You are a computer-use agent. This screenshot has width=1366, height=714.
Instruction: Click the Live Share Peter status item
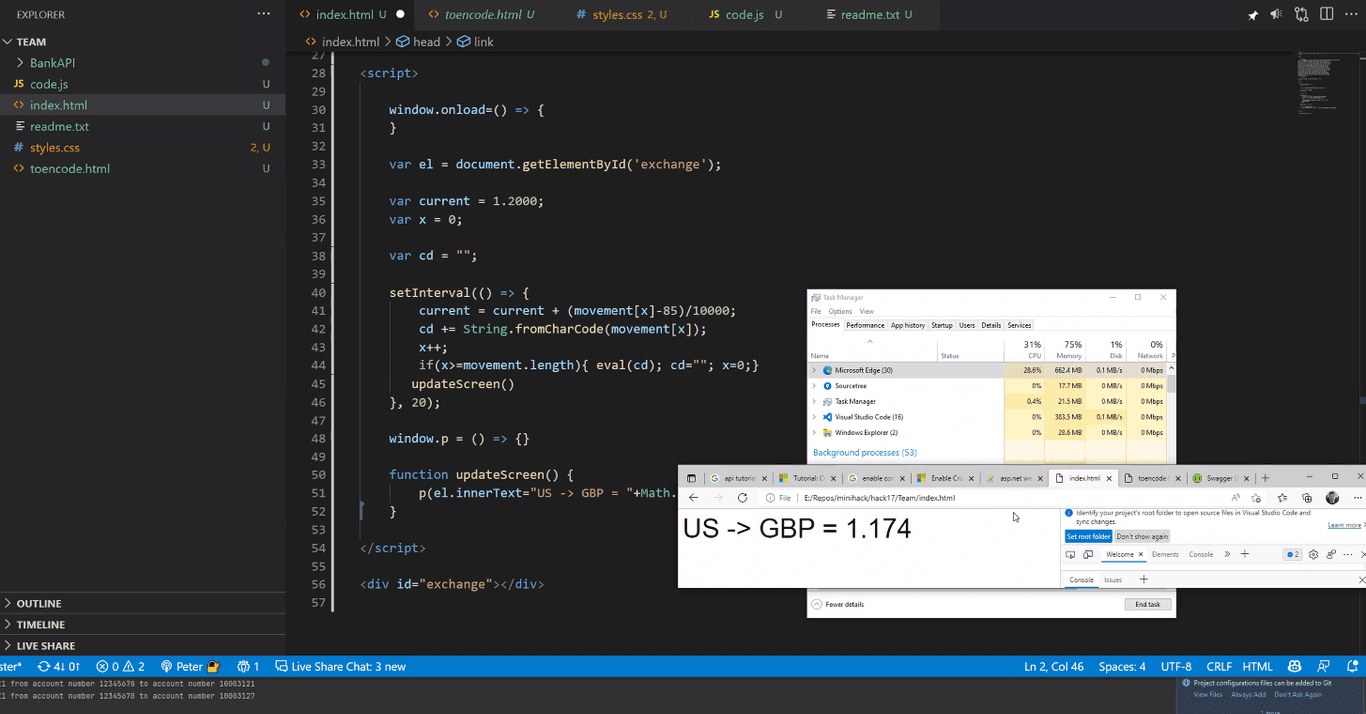pos(189,667)
